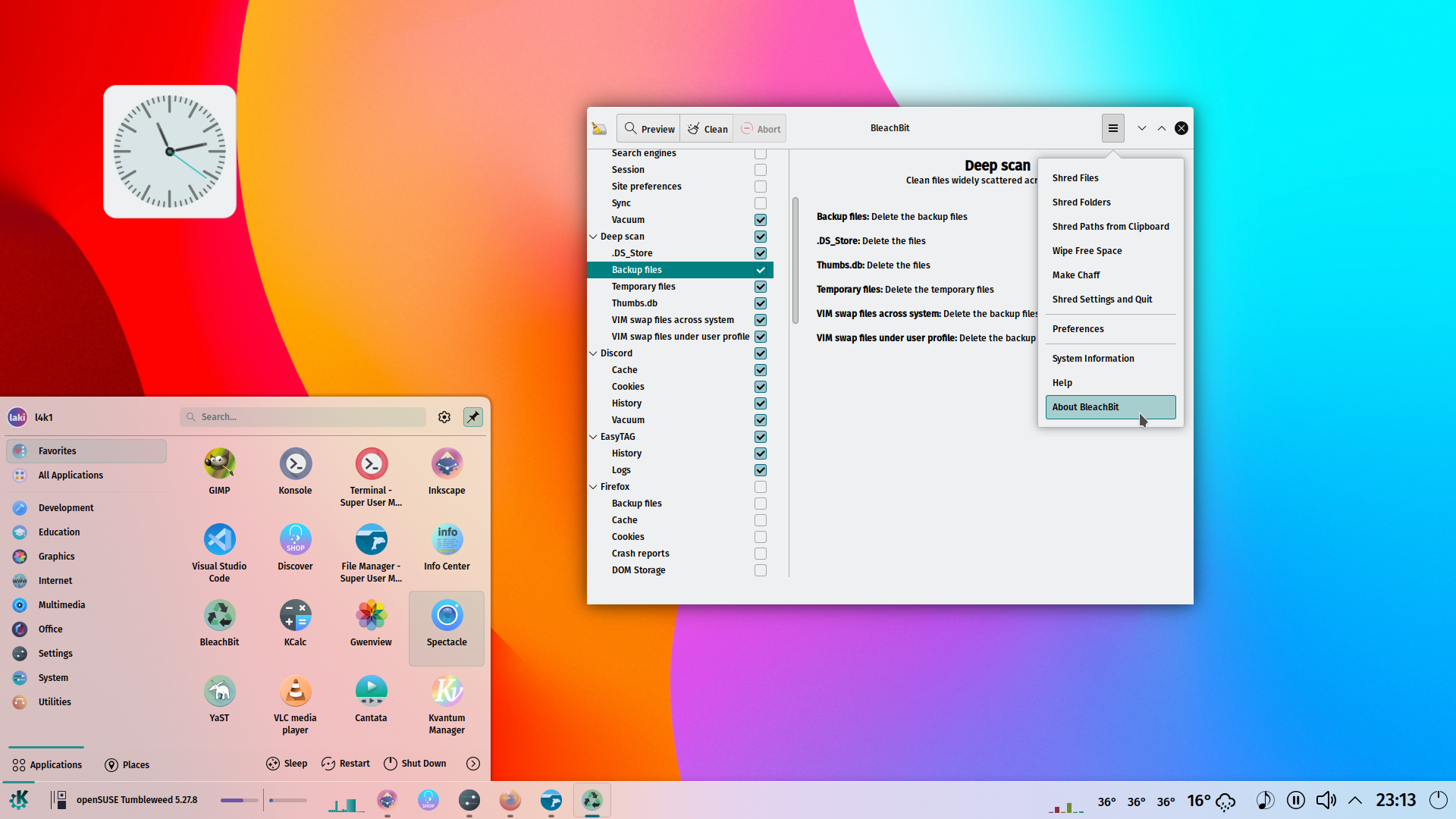The image size is (1456, 819).
Task: Collapse the Firefox tree group
Action: pyautogui.click(x=593, y=487)
